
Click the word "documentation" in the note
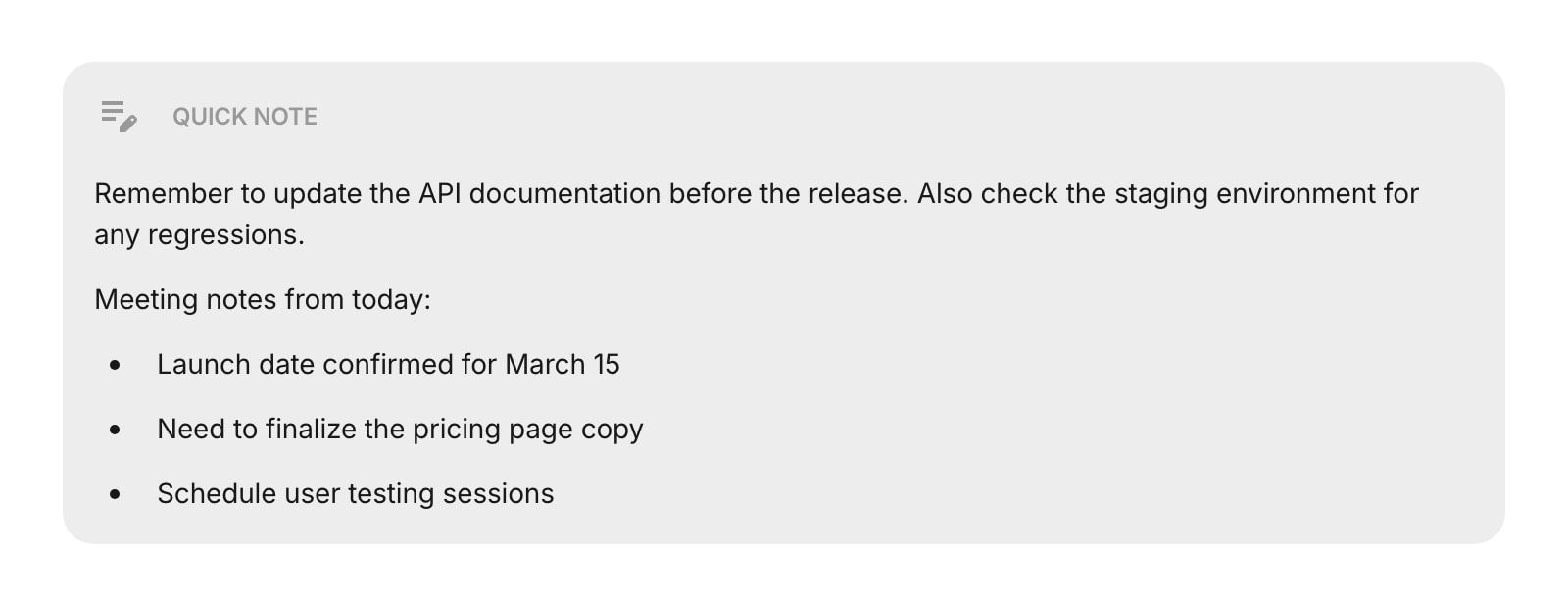click(564, 194)
